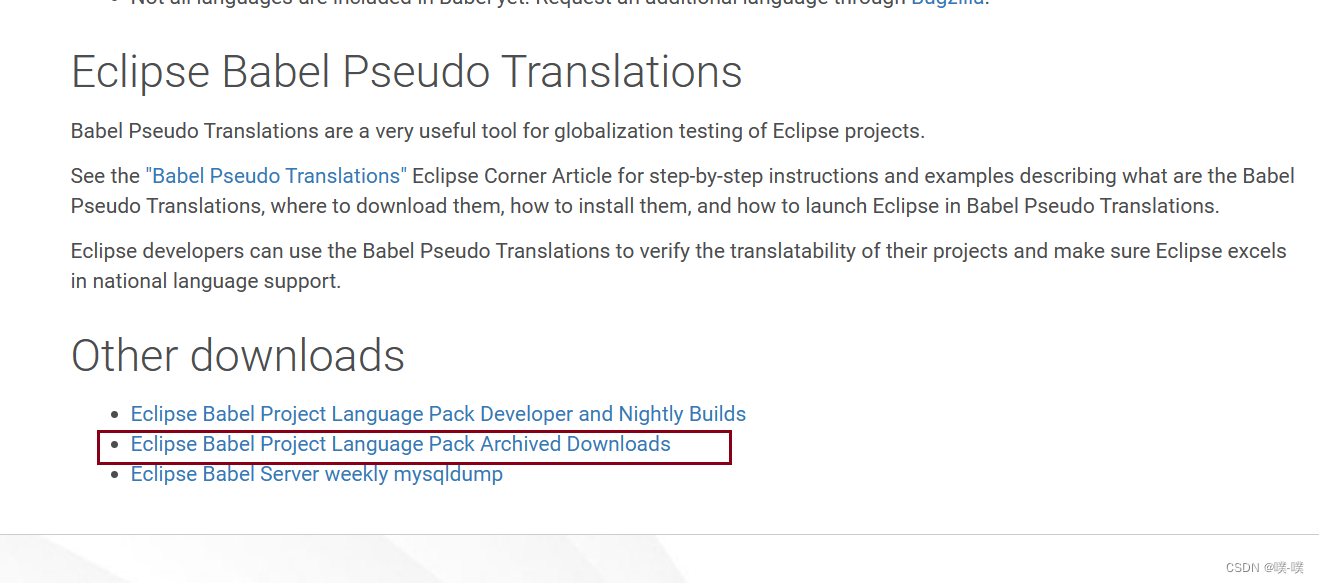The width and height of the screenshot is (1319, 583).
Task: Open Eclipse Babel Server weekly mysqldump link
Action: point(316,474)
